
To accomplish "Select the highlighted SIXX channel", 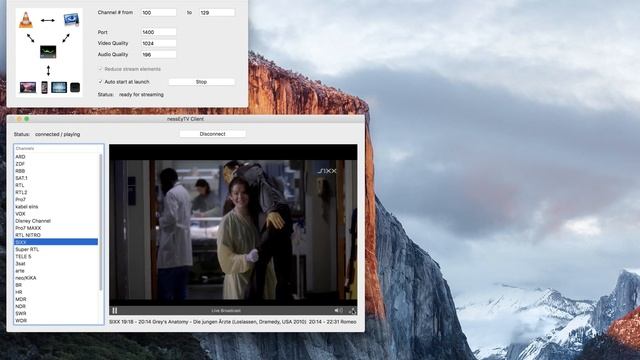I will coord(56,242).
